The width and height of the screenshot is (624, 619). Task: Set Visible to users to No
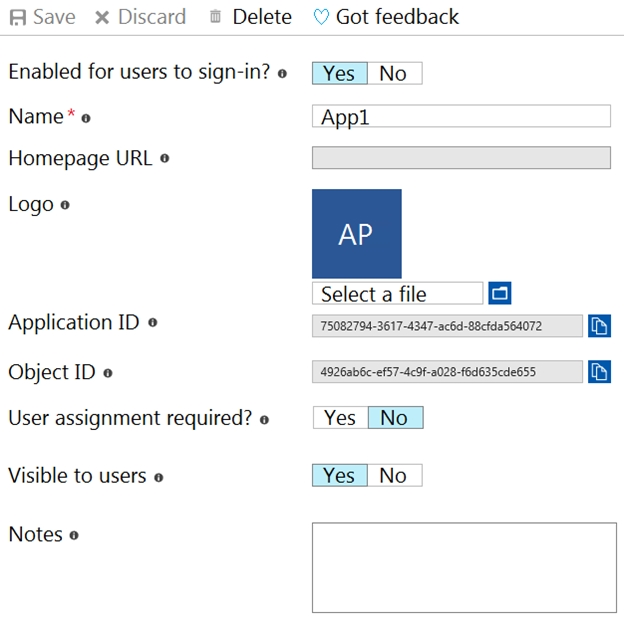coord(393,475)
